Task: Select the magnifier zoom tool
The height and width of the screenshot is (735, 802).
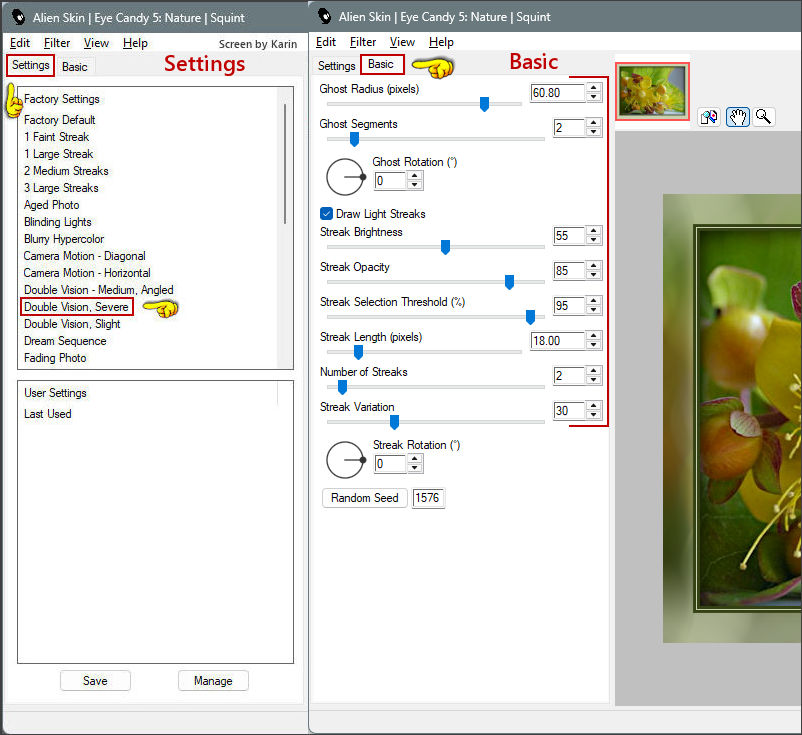Action: (x=763, y=117)
